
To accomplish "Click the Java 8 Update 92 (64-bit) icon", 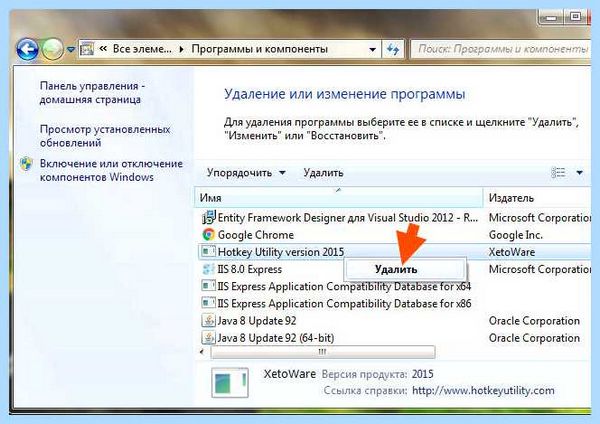I will tap(209, 338).
